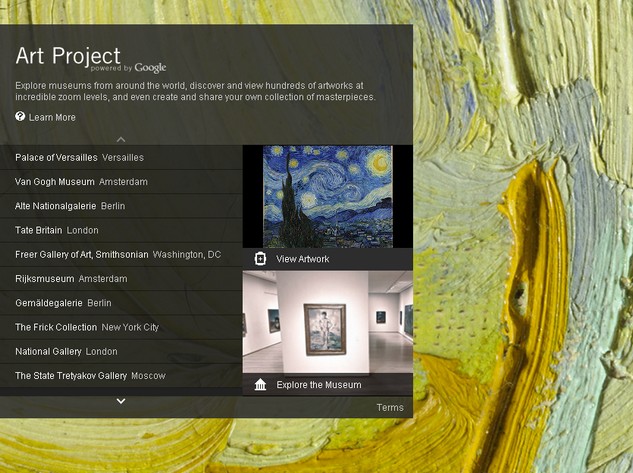The height and width of the screenshot is (473, 633).
Task: Click the View Artwork label
Action: (303, 259)
